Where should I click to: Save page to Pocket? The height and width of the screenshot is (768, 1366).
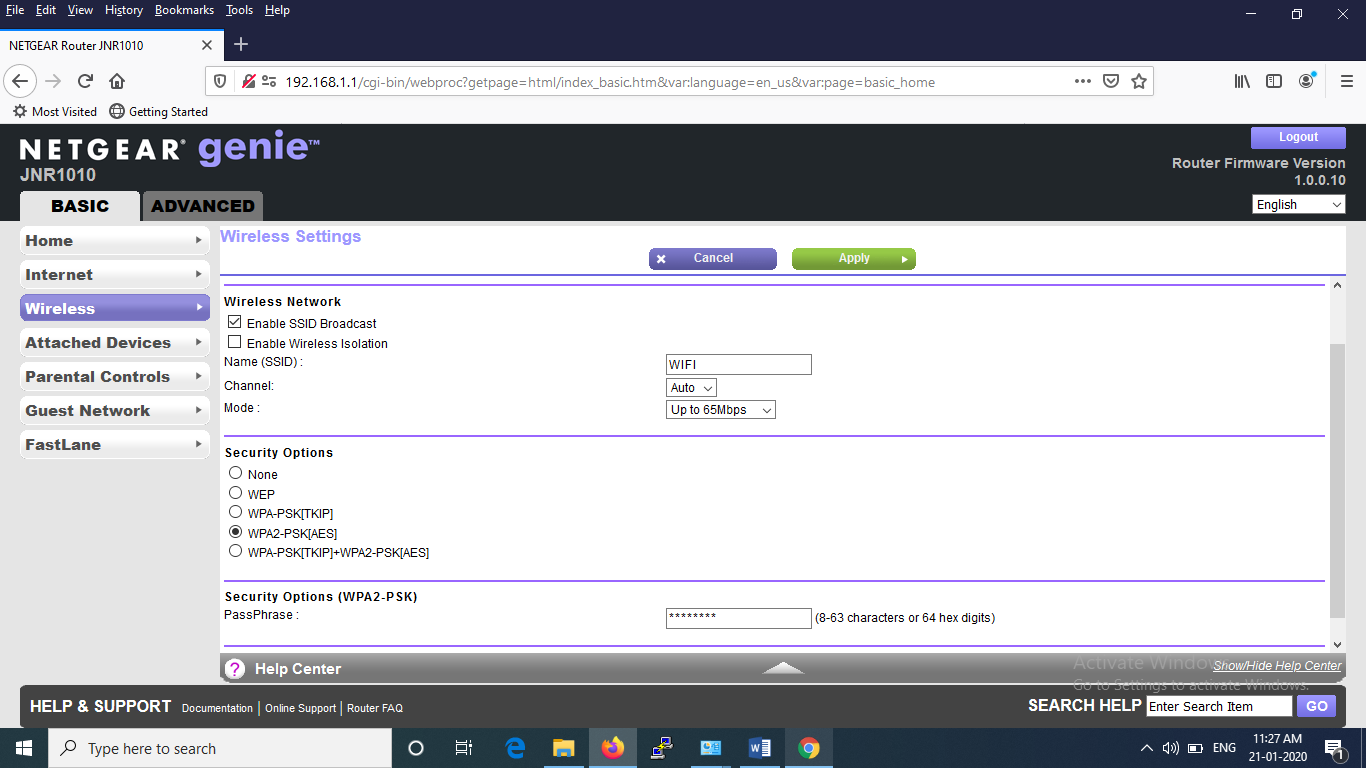tap(1111, 81)
